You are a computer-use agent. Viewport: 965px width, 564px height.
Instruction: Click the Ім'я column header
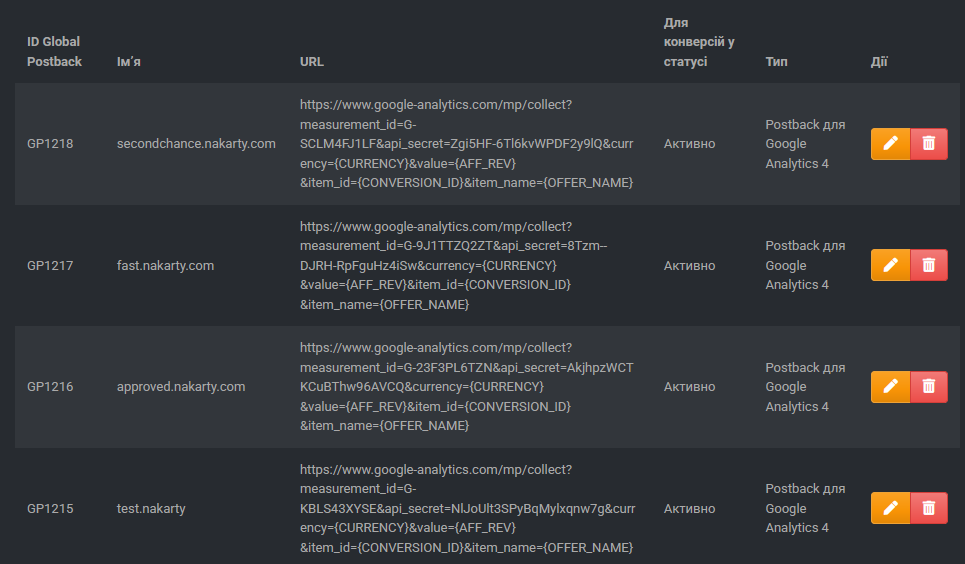[x=129, y=62]
